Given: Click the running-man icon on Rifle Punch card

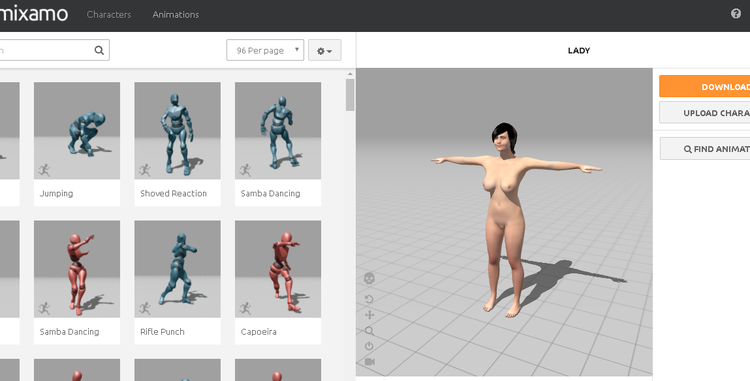Looking at the screenshot, I should click(x=145, y=308).
